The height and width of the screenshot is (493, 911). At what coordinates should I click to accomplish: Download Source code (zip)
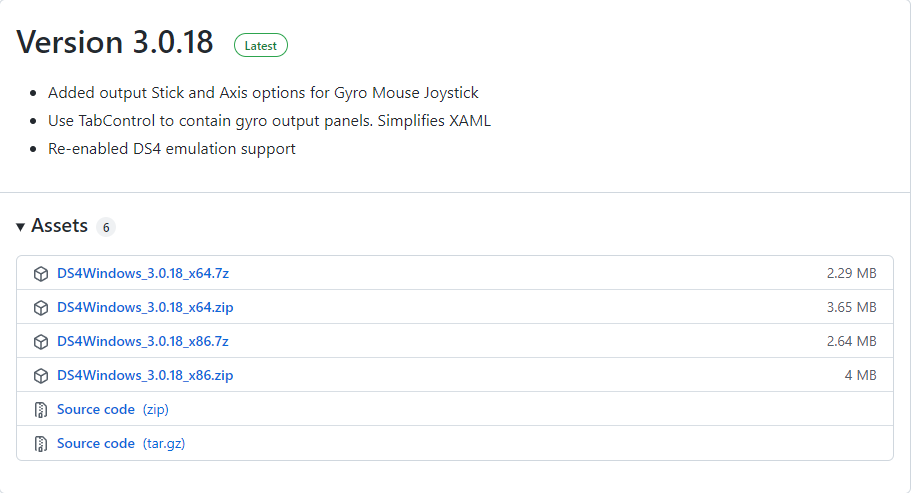(113, 409)
